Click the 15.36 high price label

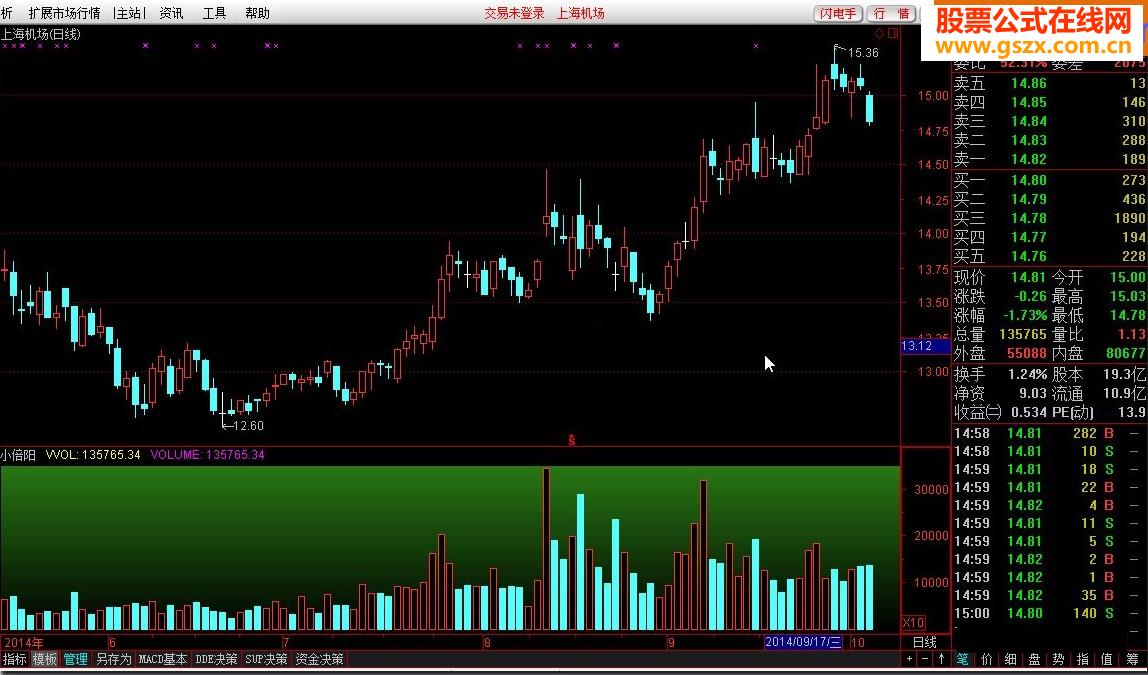(863, 53)
